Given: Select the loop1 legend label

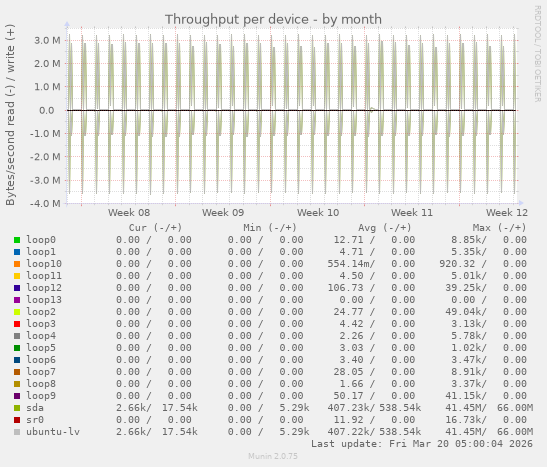Looking at the screenshot, I should [41, 252].
